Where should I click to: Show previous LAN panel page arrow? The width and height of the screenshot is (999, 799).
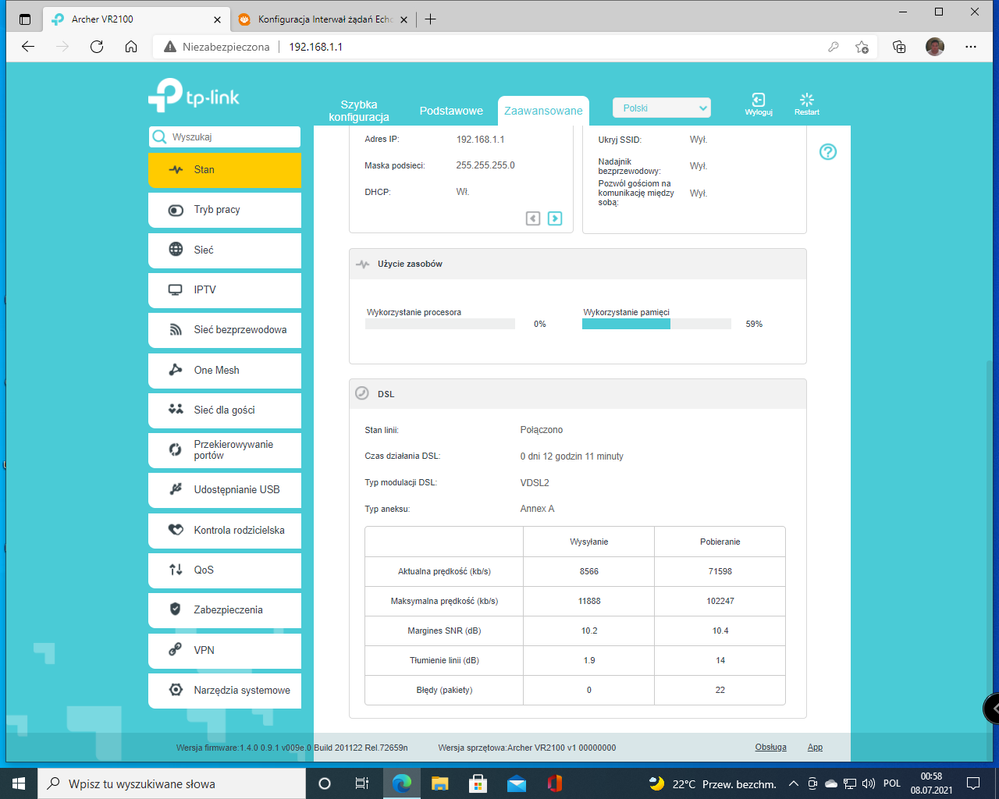[x=533, y=218]
